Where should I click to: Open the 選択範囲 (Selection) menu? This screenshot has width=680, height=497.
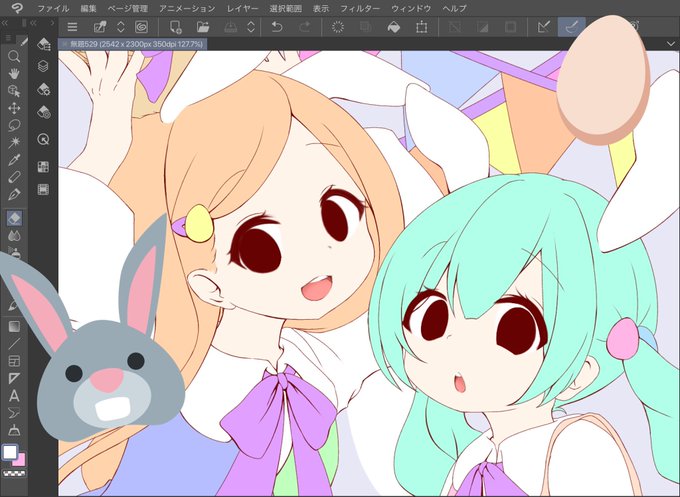pyautogui.click(x=285, y=8)
